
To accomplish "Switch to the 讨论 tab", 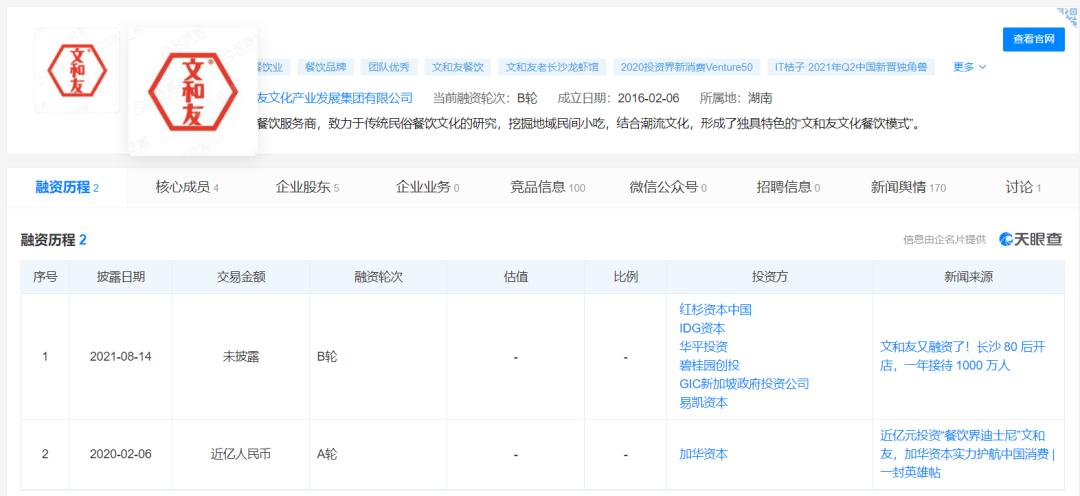I will point(1023,187).
